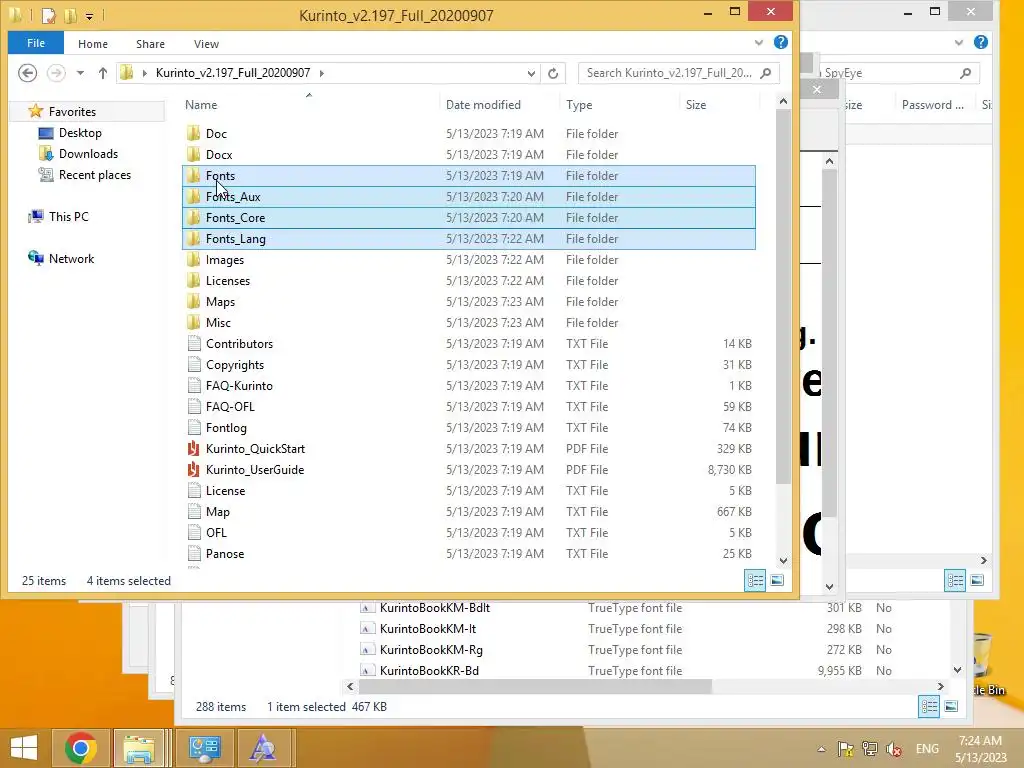Select the Panose text file
This screenshot has width=1024, height=768.
[468, 553]
